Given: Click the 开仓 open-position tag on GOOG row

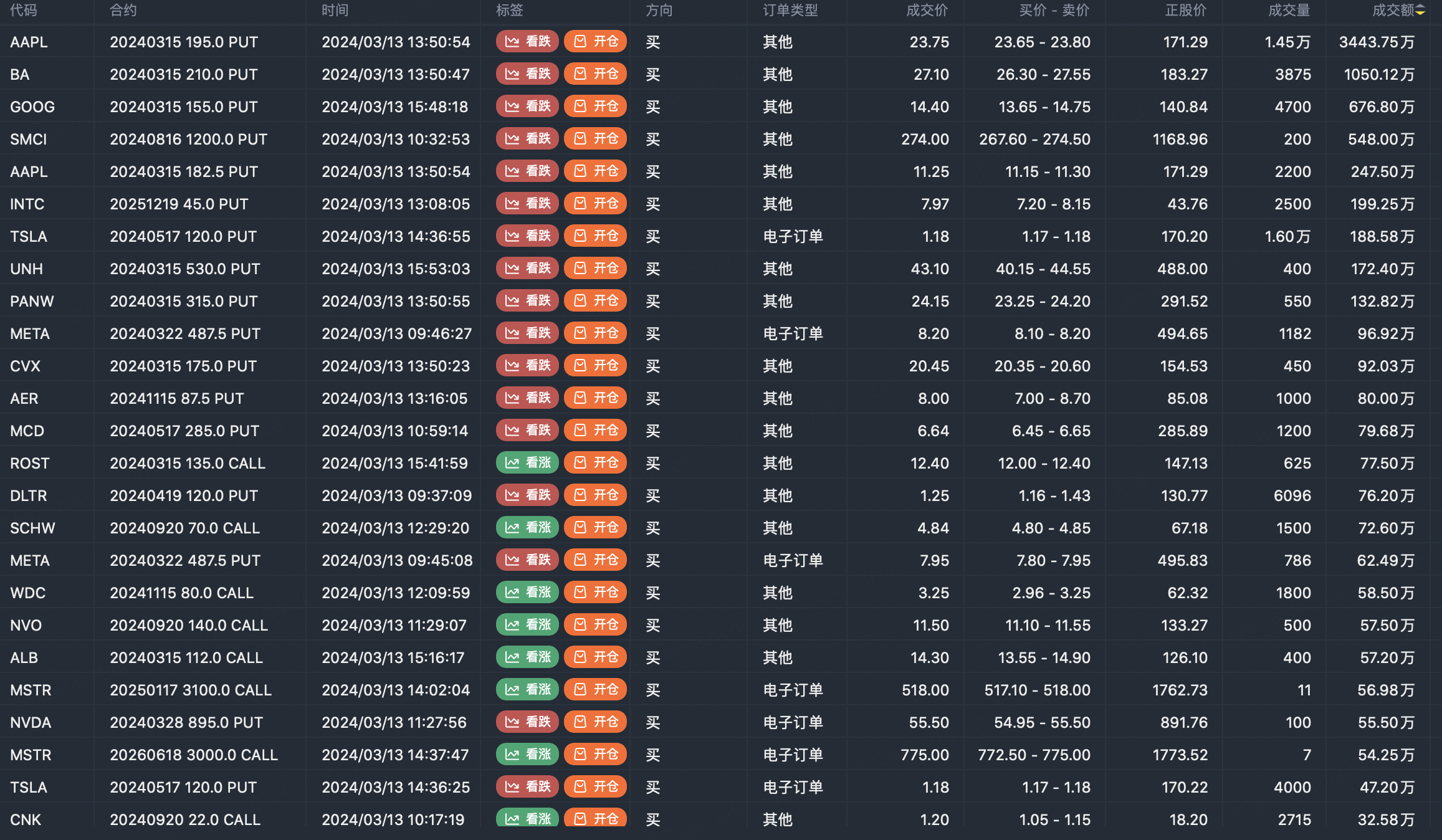Looking at the screenshot, I should pos(595,107).
